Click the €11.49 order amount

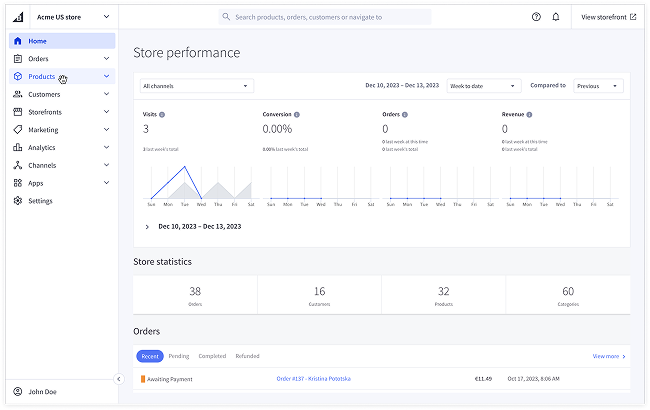[x=483, y=378]
